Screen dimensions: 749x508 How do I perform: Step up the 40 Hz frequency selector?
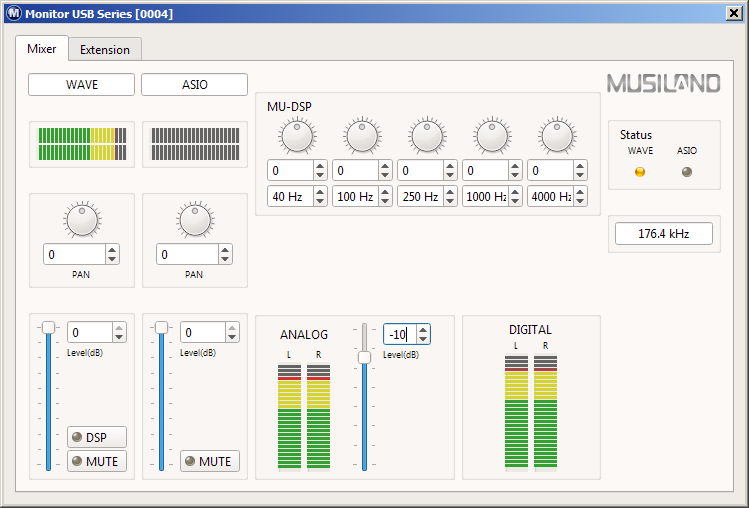point(320,192)
